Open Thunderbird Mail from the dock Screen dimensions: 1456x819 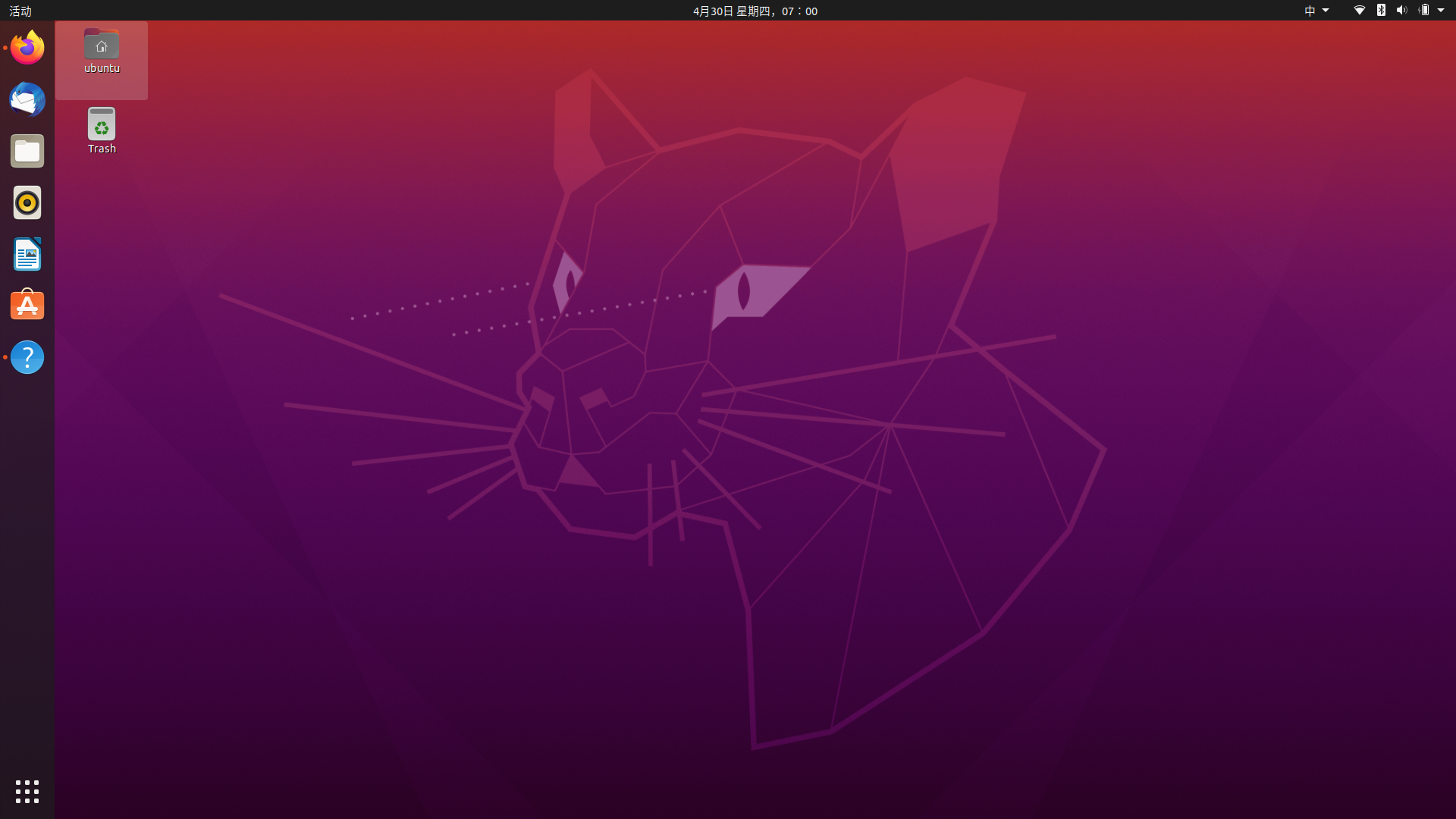tap(27, 99)
